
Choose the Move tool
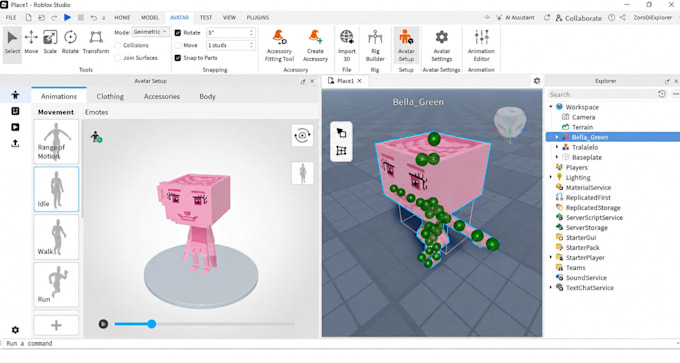point(31,43)
